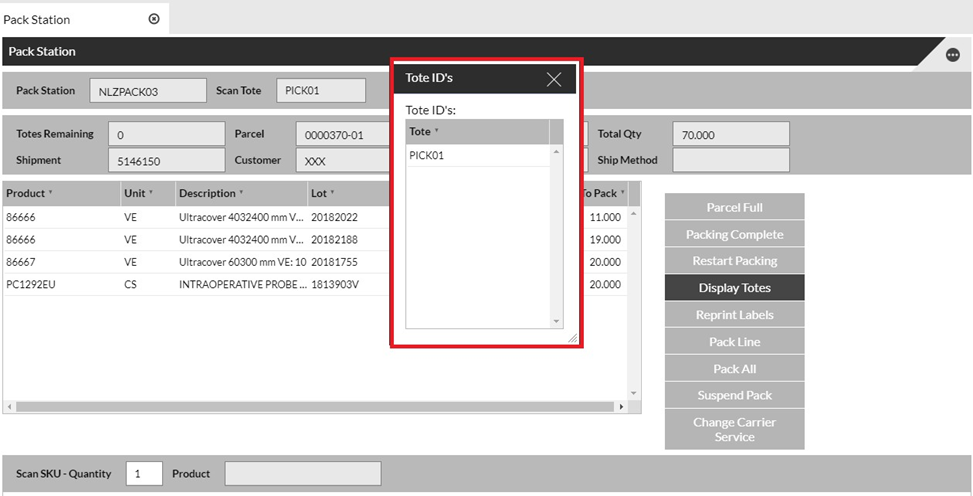
Task: Open the ellipsis options menu
Action: [x=952, y=56]
